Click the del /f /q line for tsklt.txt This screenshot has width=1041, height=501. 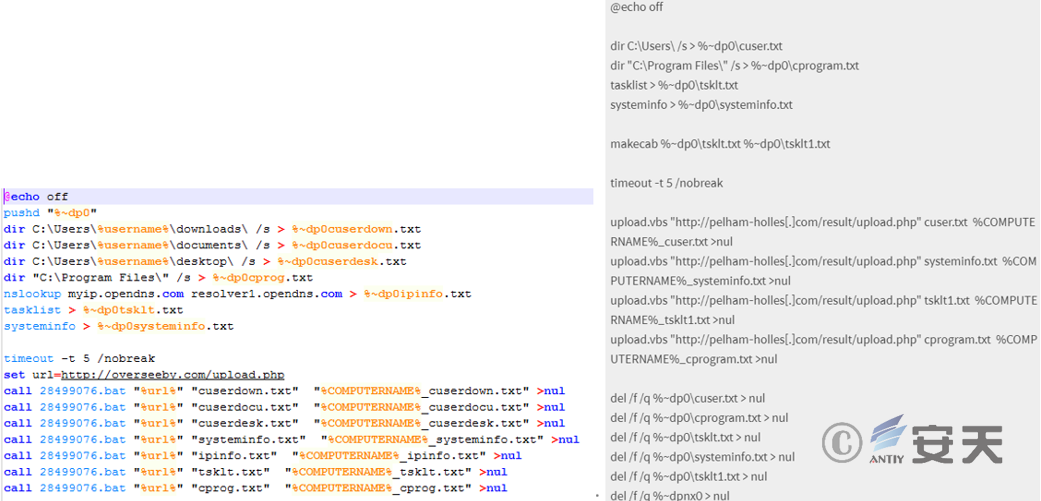tap(686, 437)
